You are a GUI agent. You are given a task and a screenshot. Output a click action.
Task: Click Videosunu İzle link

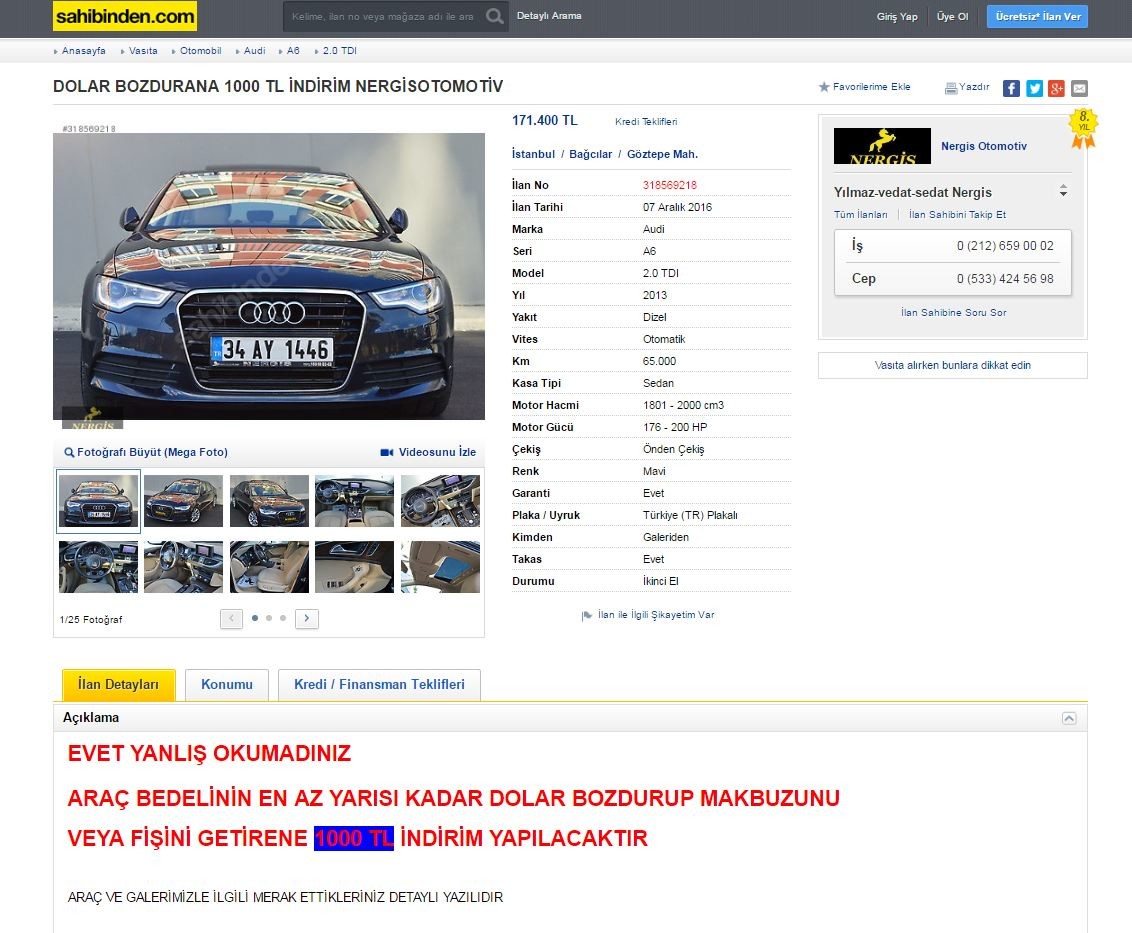(437, 452)
